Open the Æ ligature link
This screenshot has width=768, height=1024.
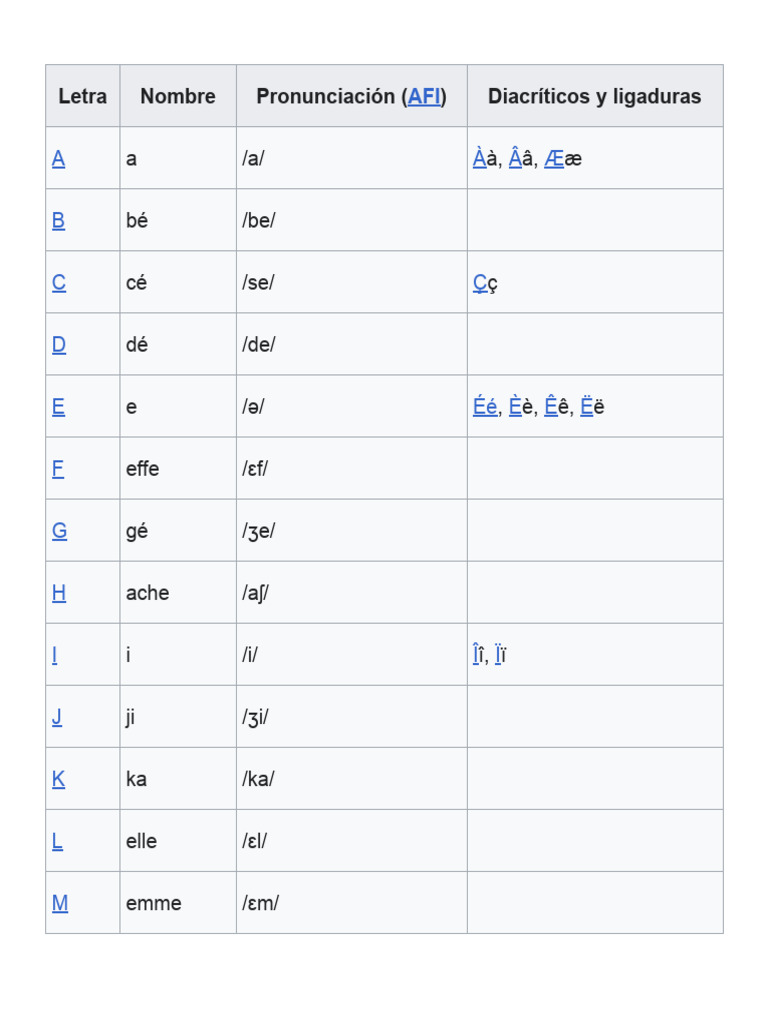(x=554, y=158)
